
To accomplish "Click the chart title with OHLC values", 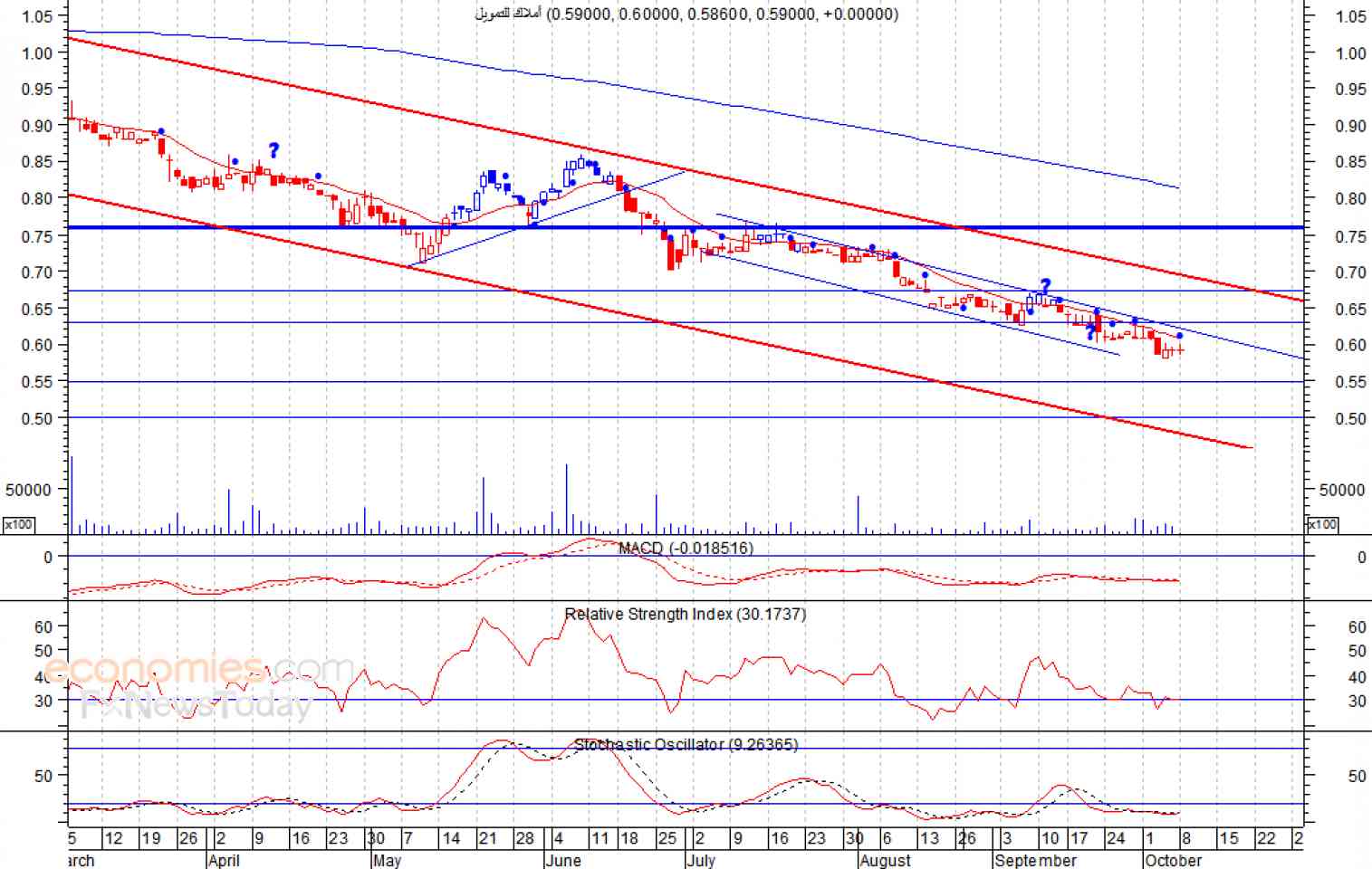I will [686, 14].
